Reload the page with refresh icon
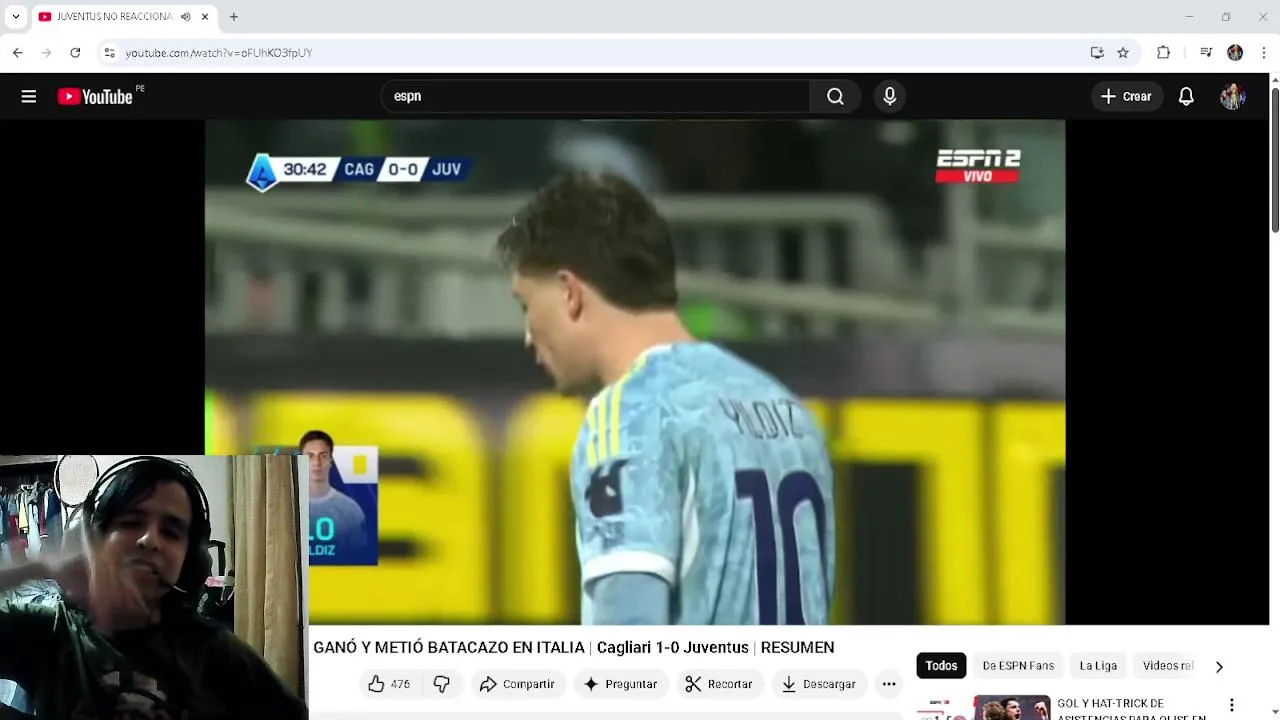Screen dimensions: 1280x720 click(75, 52)
